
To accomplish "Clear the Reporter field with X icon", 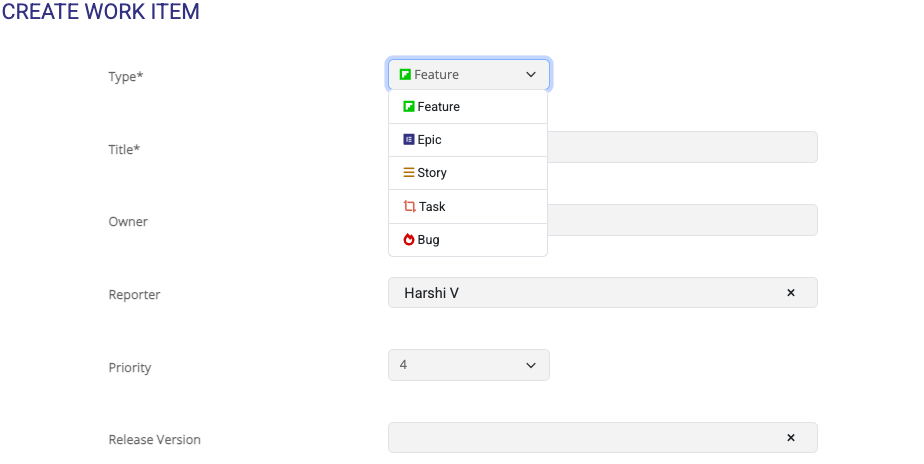I will [790, 293].
